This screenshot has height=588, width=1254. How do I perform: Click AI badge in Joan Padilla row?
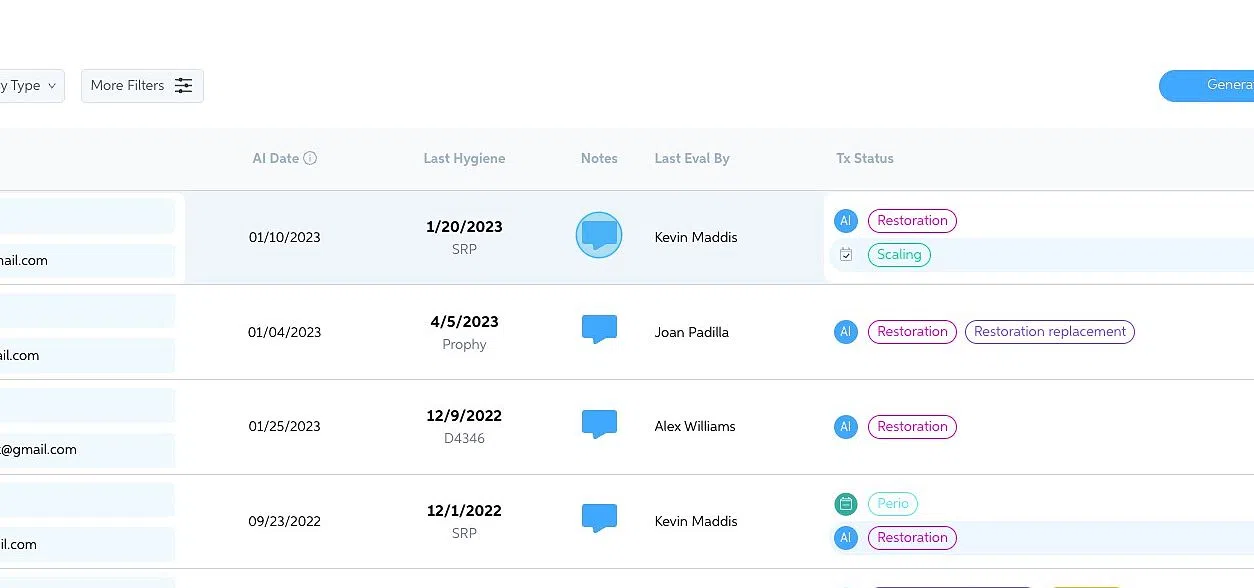[845, 332]
